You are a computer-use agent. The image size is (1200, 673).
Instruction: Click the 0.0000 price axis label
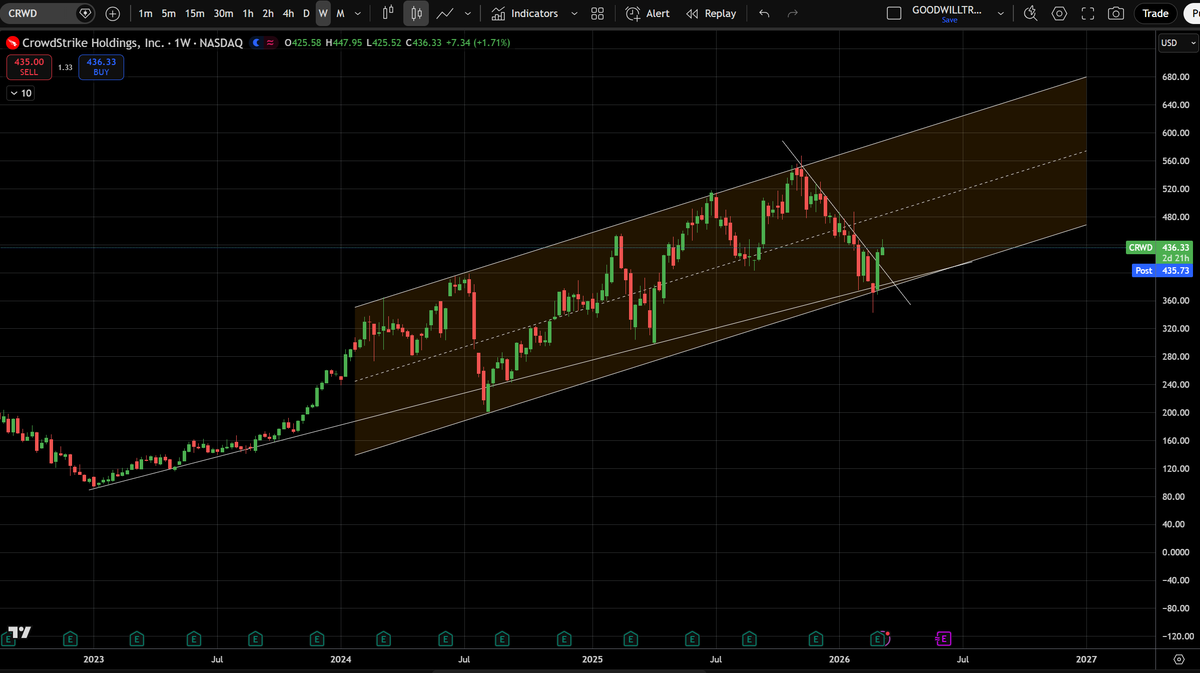1174,552
